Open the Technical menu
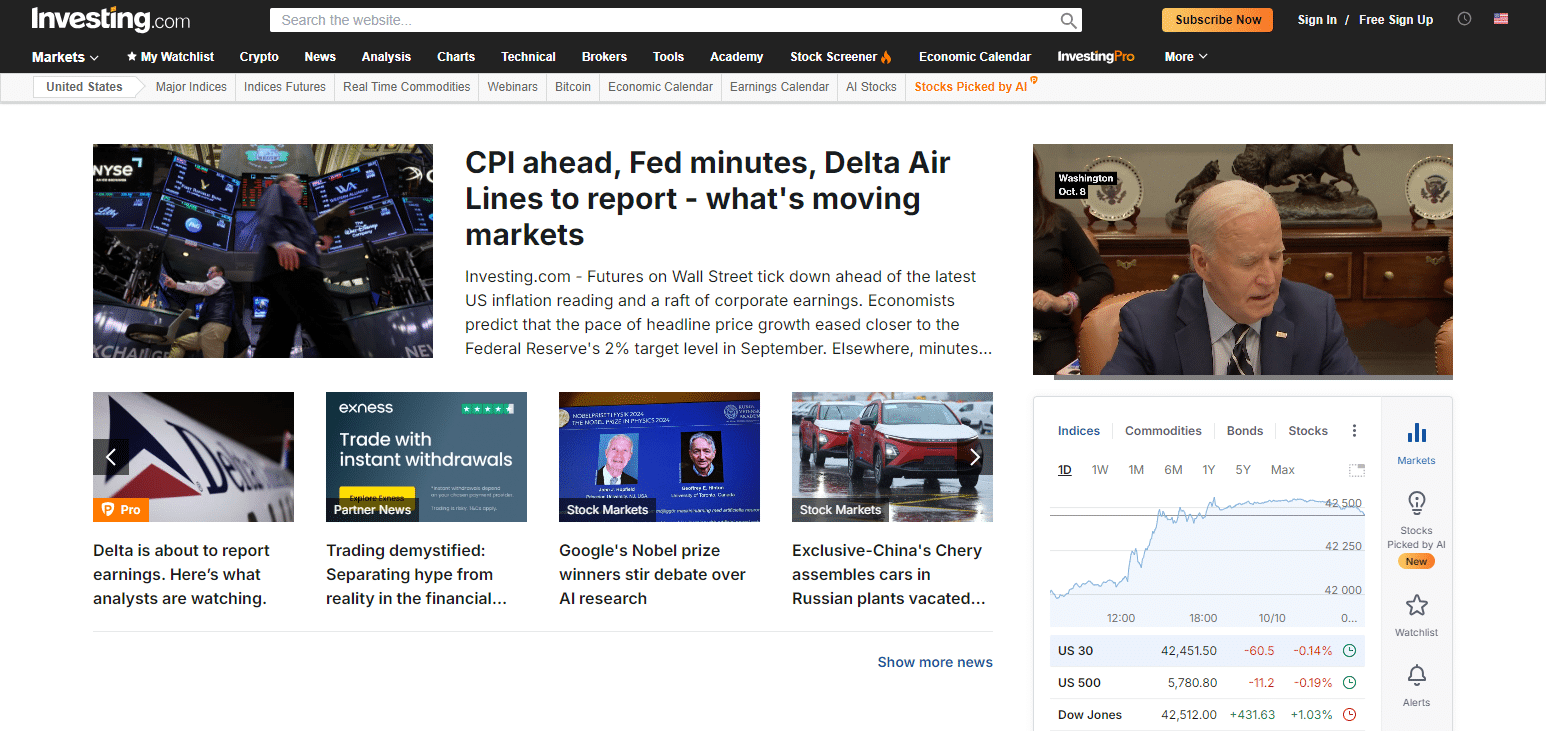This screenshot has width=1546, height=731. point(528,57)
